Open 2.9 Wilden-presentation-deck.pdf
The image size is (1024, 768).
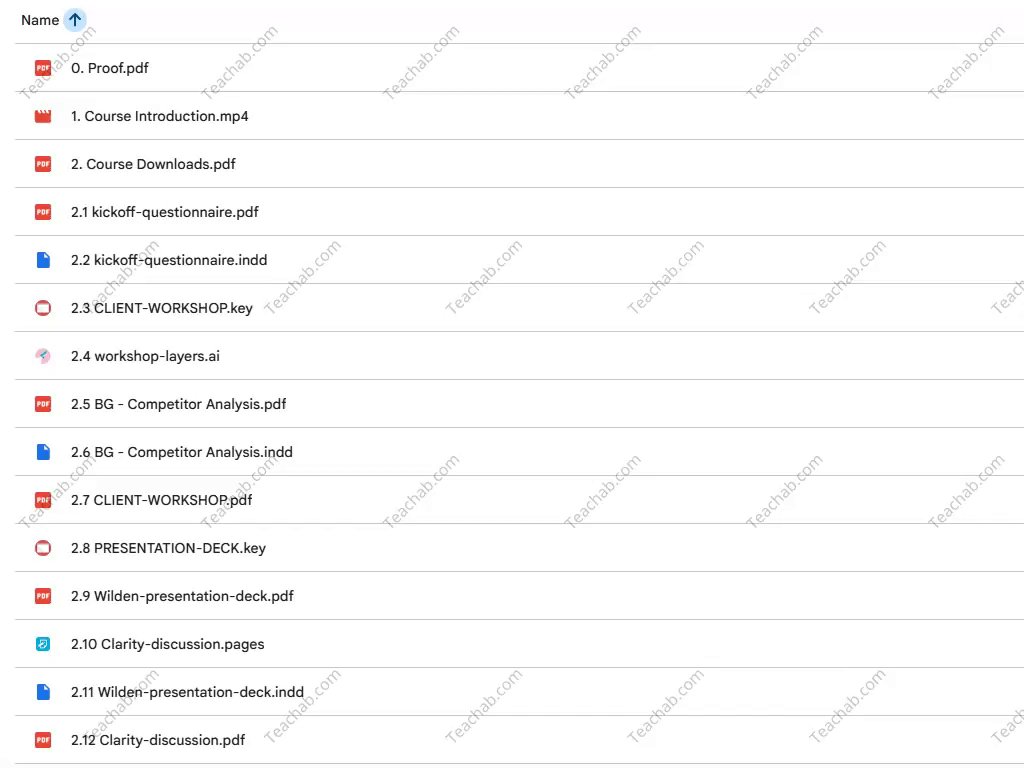point(182,596)
